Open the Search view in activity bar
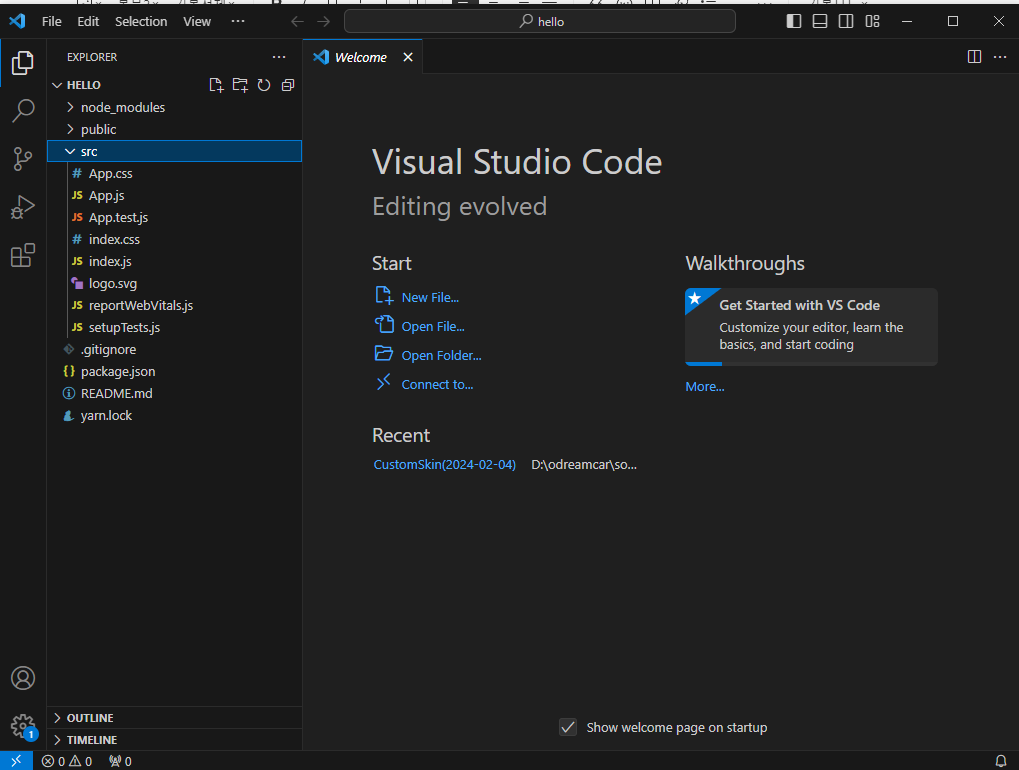The height and width of the screenshot is (770, 1019). [23, 110]
